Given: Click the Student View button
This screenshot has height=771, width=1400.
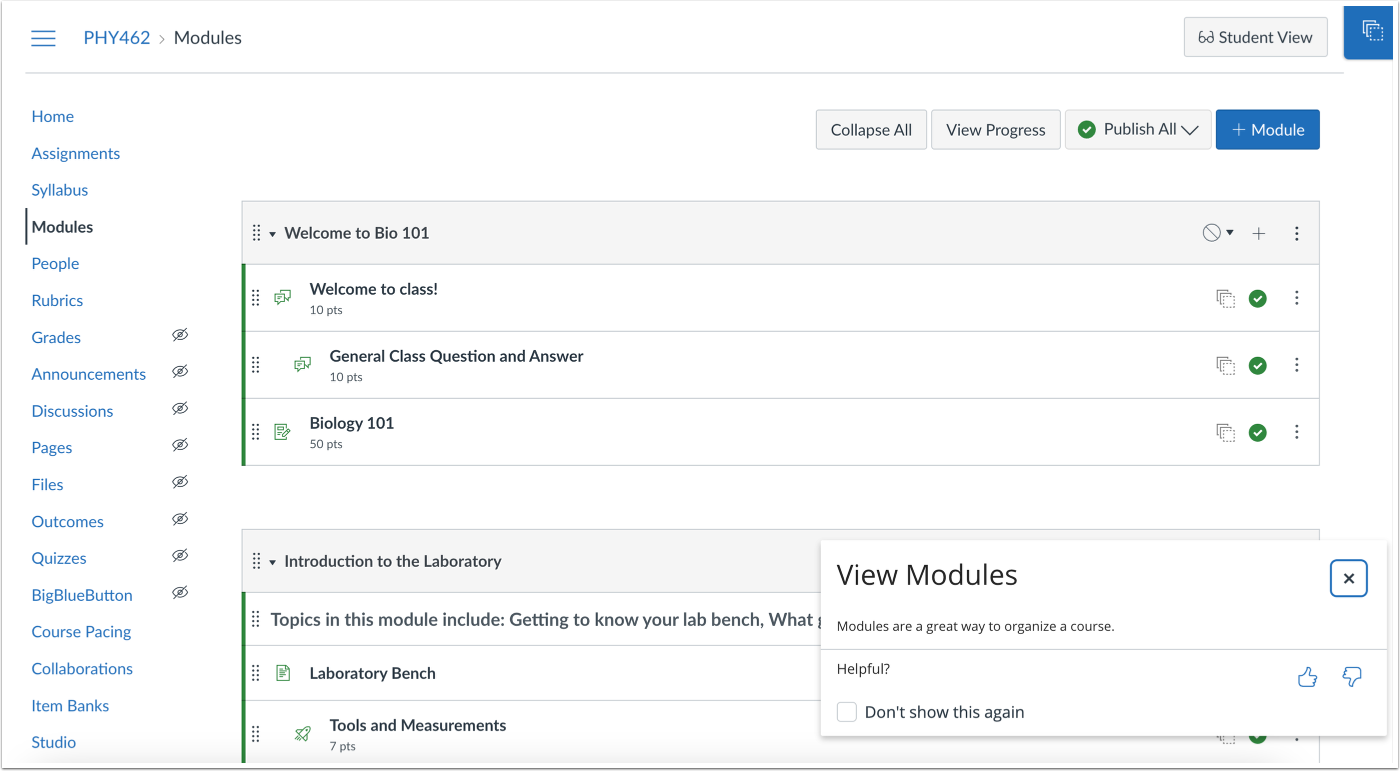Looking at the screenshot, I should (x=1255, y=37).
